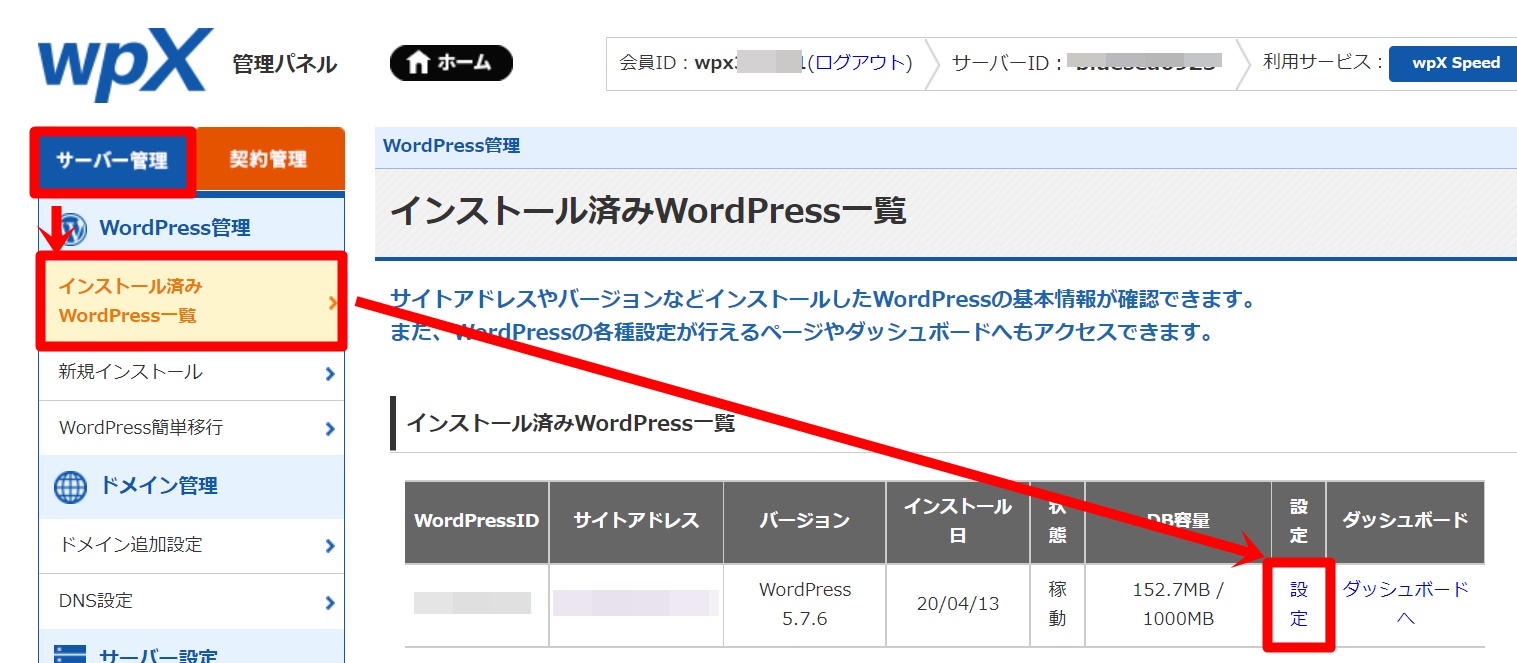Open WordPress簡単移行 sidebar item
Image resolution: width=1517 pixels, height=663 pixels.
pos(192,428)
